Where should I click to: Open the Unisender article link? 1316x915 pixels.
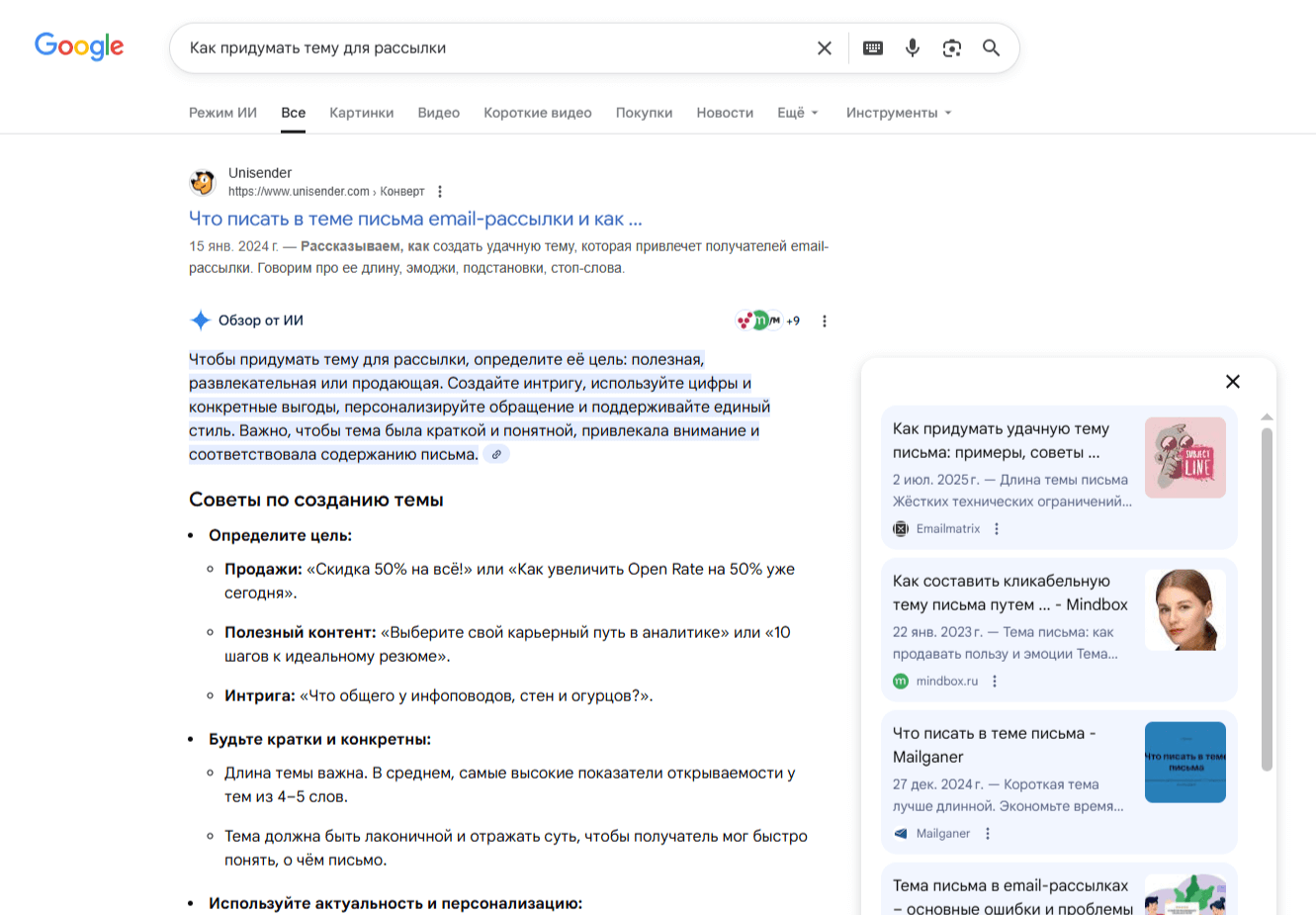click(415, 218)
